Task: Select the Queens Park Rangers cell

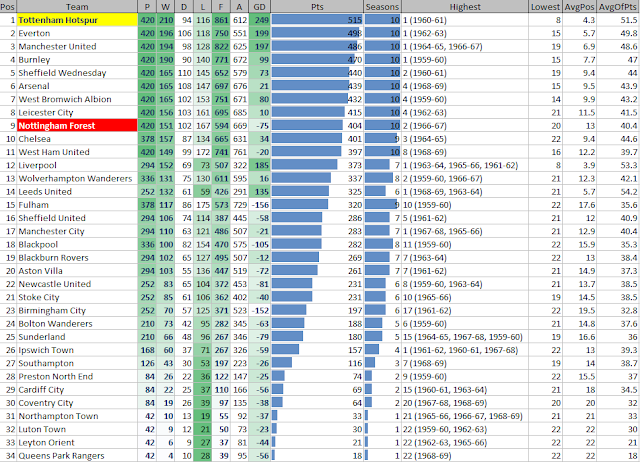Action: click(x=77, y=455)
